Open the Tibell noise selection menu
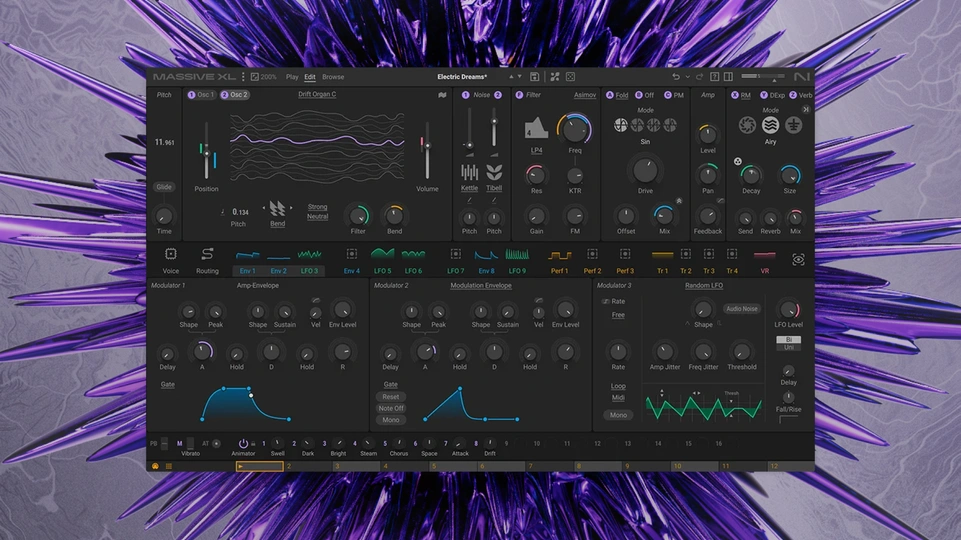The image size is (961, 540). pos(494,188)
